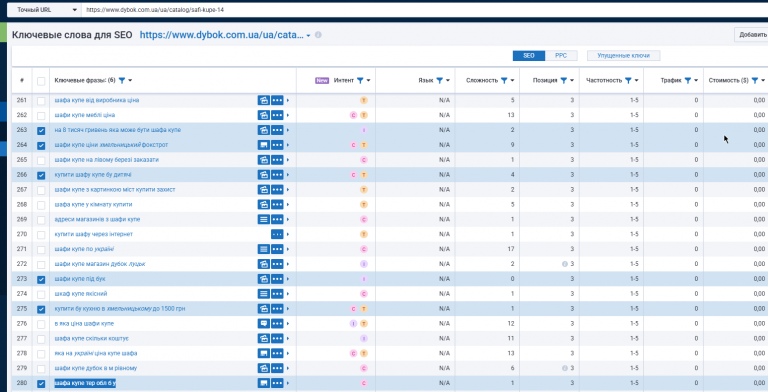Click the filter funnel icon for Язык column
This screenshot has width=768, height=392.
coord(440,80)
